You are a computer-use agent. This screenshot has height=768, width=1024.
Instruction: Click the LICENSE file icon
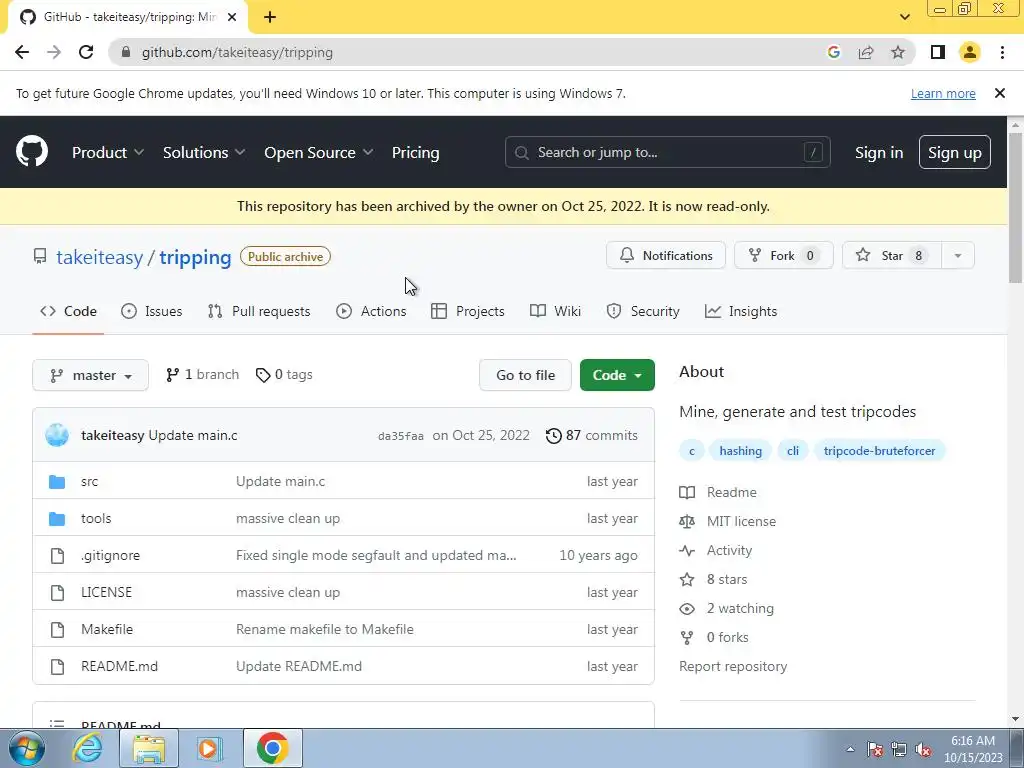[57, 592]
